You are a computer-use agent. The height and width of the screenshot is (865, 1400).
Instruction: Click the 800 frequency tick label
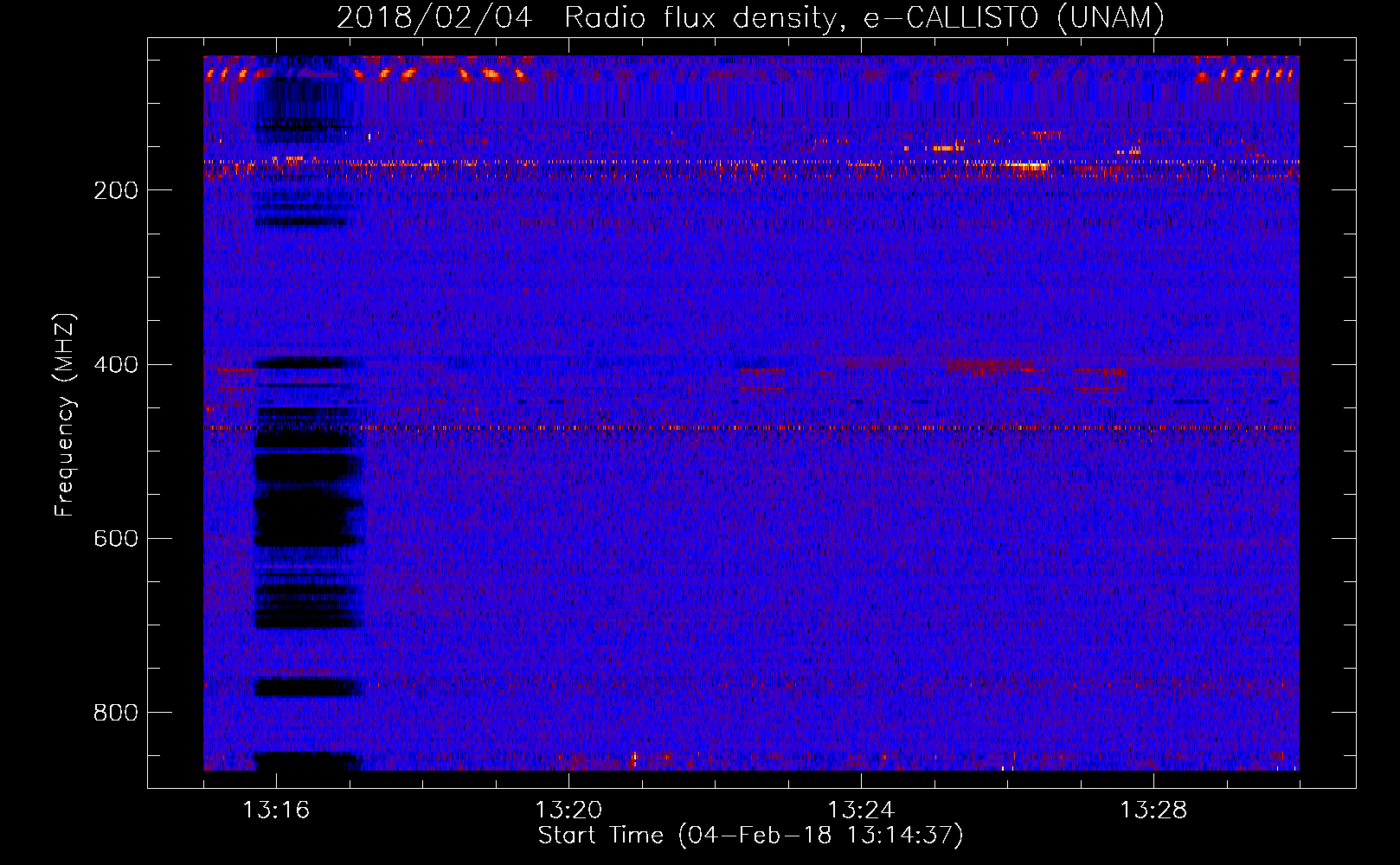[116, 713]
